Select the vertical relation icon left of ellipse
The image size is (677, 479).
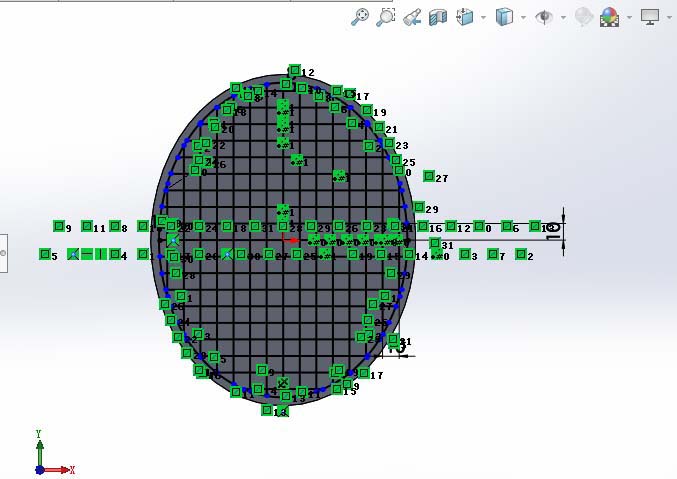click(101, 254)
